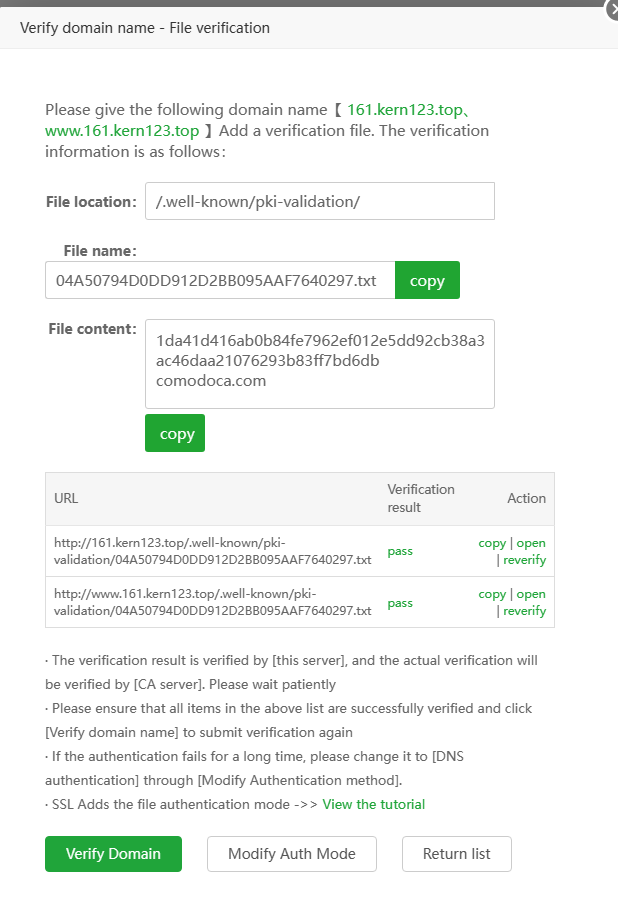Open the View the tutorial link
Image resolution: width=618 pixels, height=907 pixels.
pos(373,804)
